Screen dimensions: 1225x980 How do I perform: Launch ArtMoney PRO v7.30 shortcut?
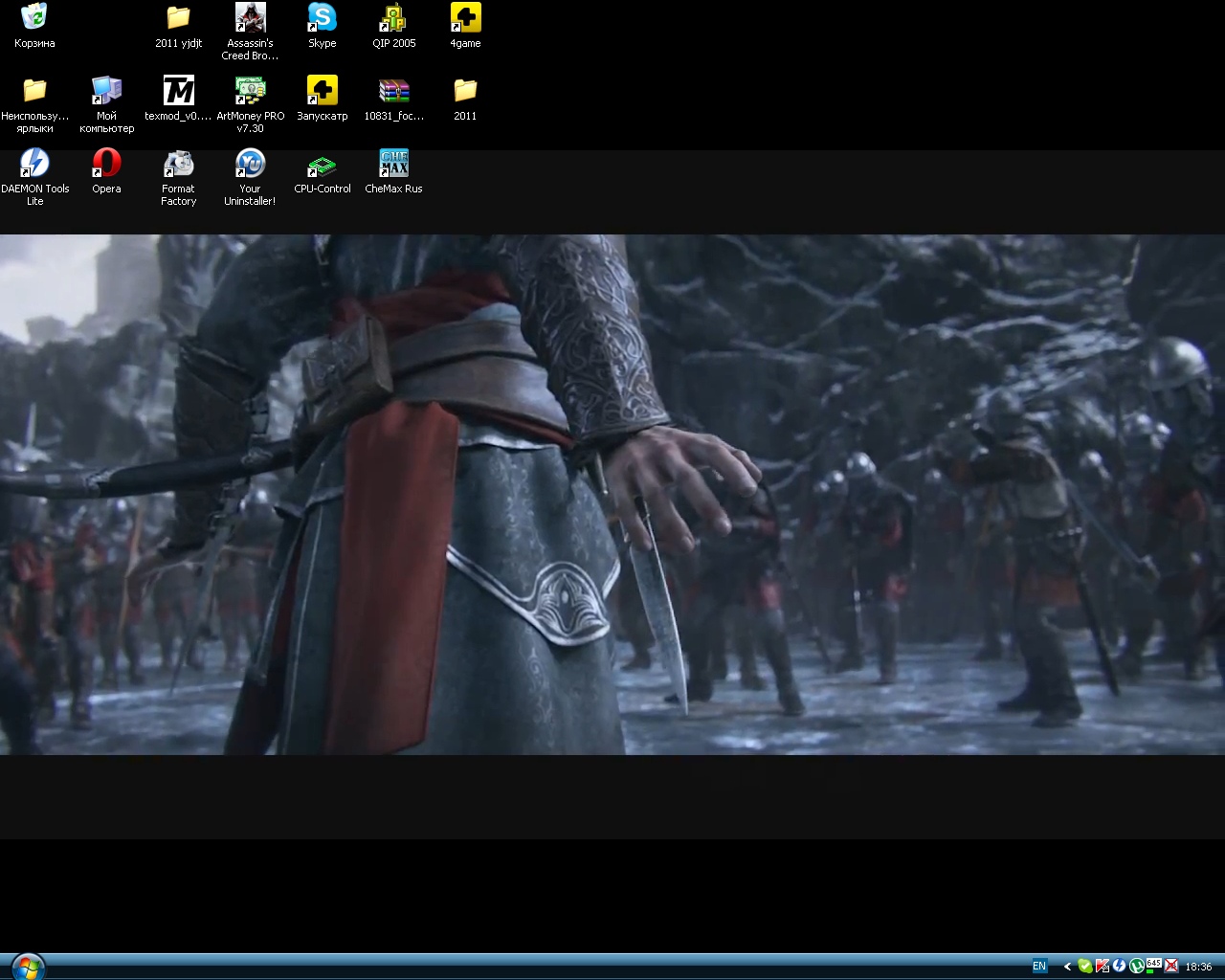(x=250, y=104)
